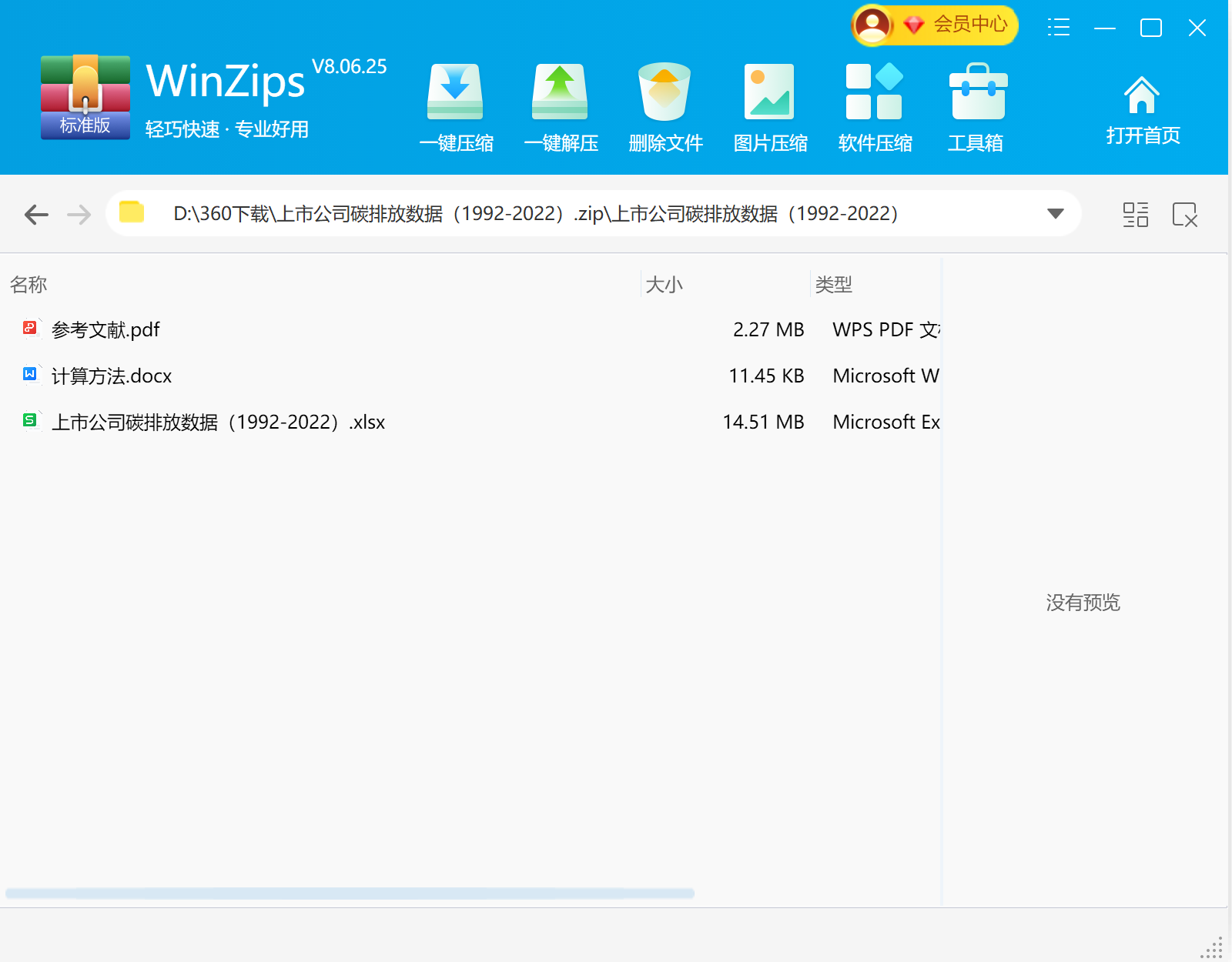This screenshot has width=1232, height=962.
Task: Click the window resize grip
Action: tap(1213, 947)
